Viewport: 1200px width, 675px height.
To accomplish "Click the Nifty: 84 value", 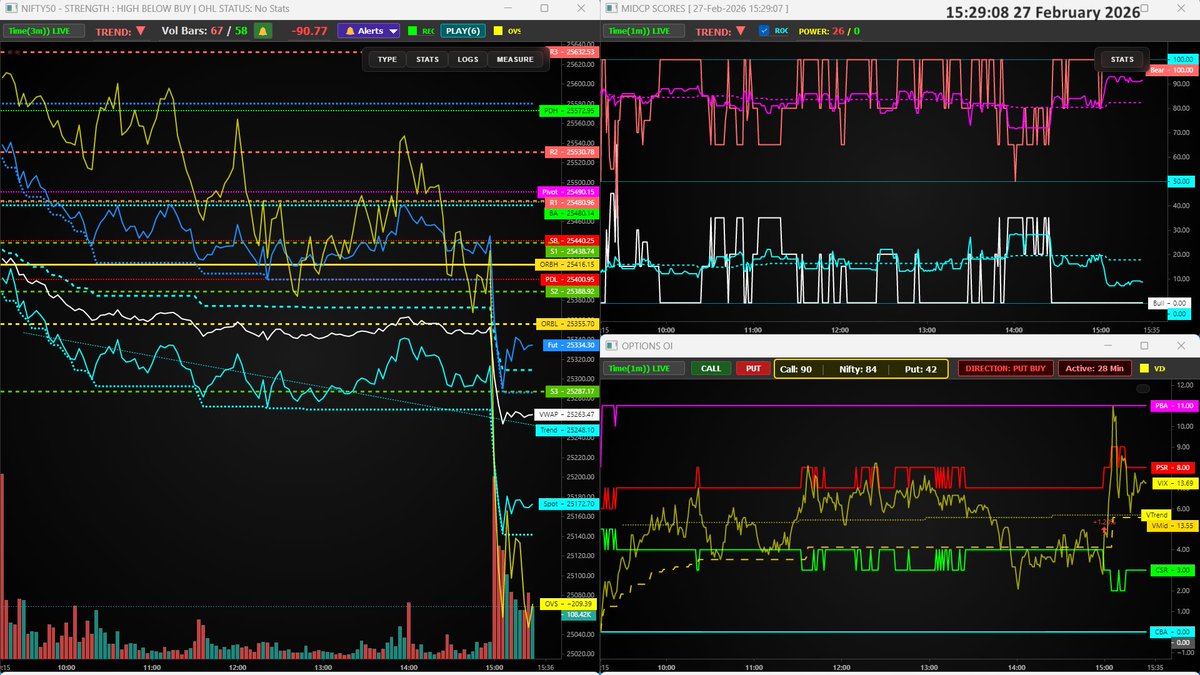I will coord(857,369).
